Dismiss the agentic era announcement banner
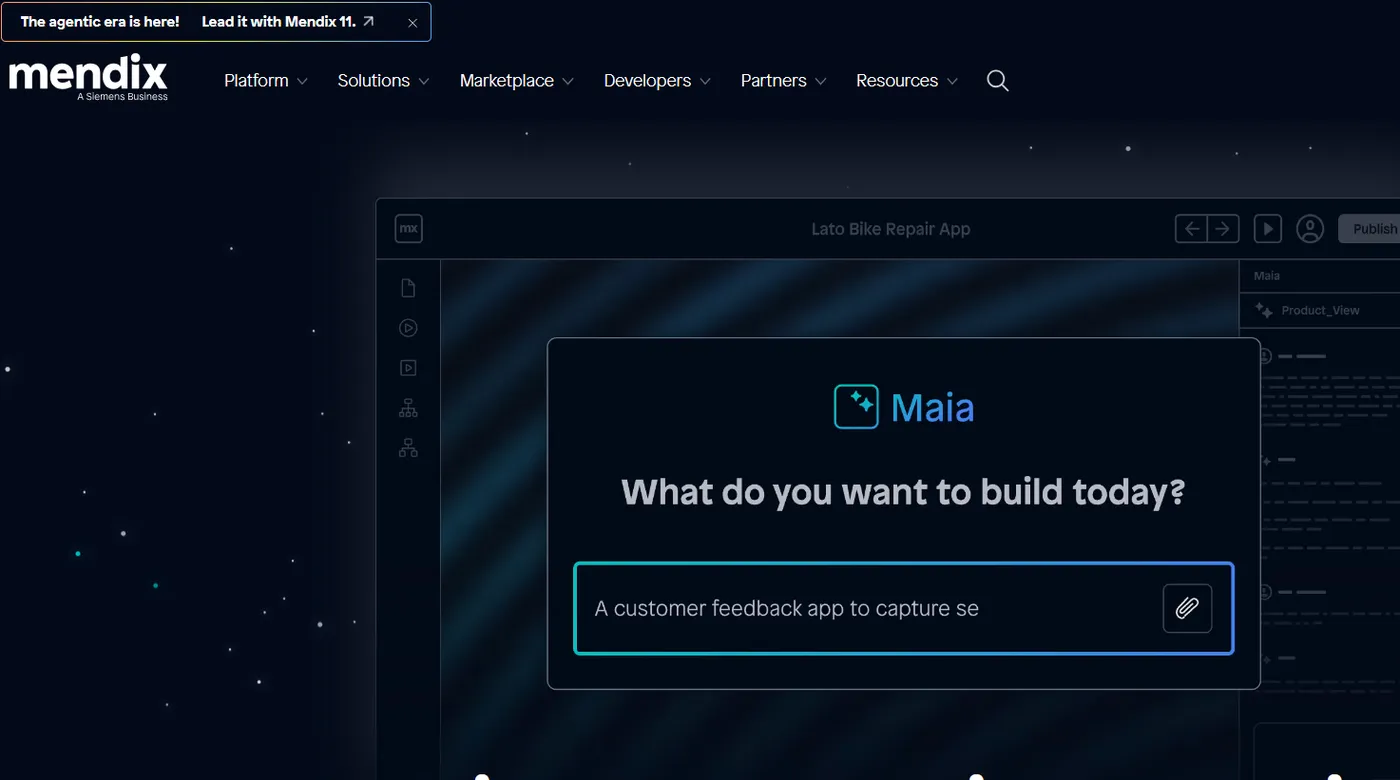 coord(412,22)
